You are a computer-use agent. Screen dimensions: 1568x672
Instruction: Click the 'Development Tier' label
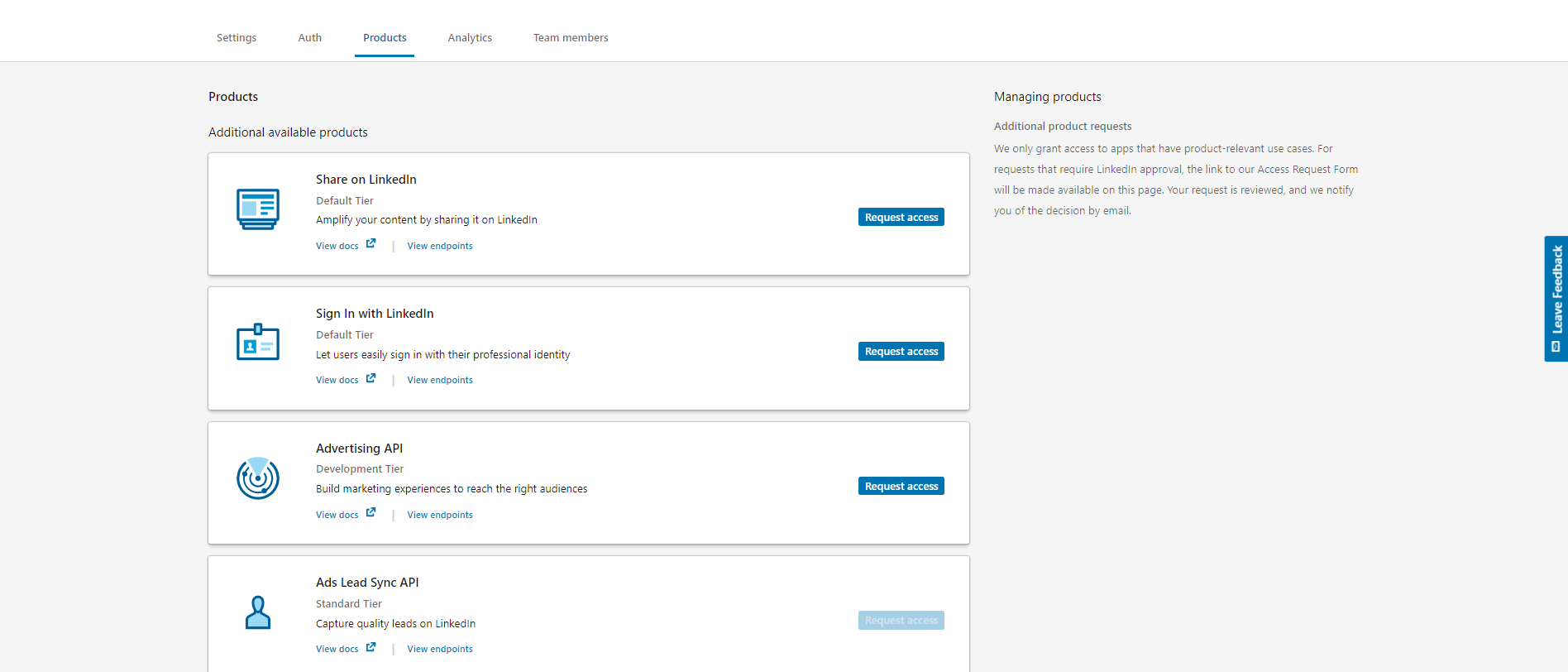360,469
